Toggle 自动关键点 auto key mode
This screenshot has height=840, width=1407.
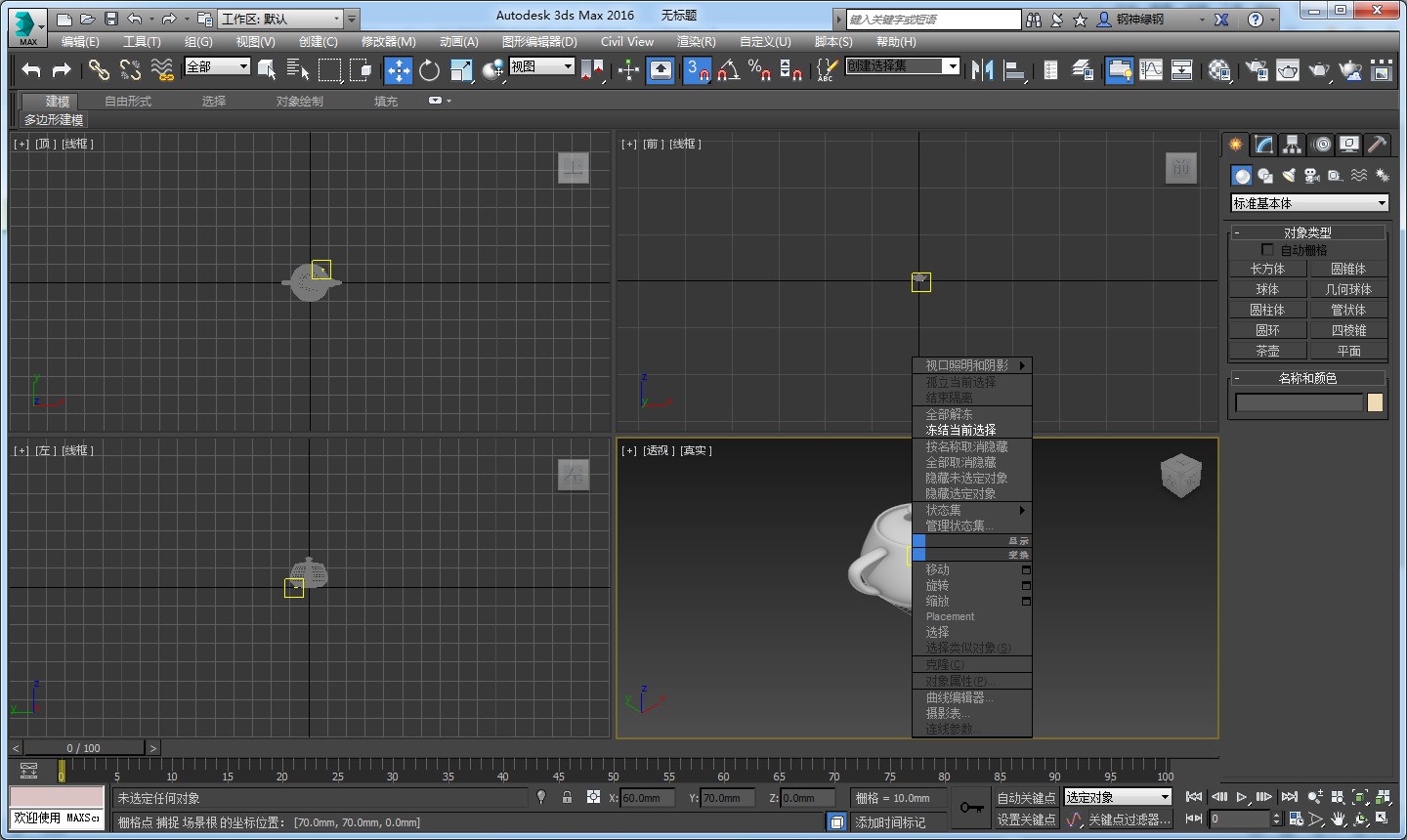pos(1026,798)
